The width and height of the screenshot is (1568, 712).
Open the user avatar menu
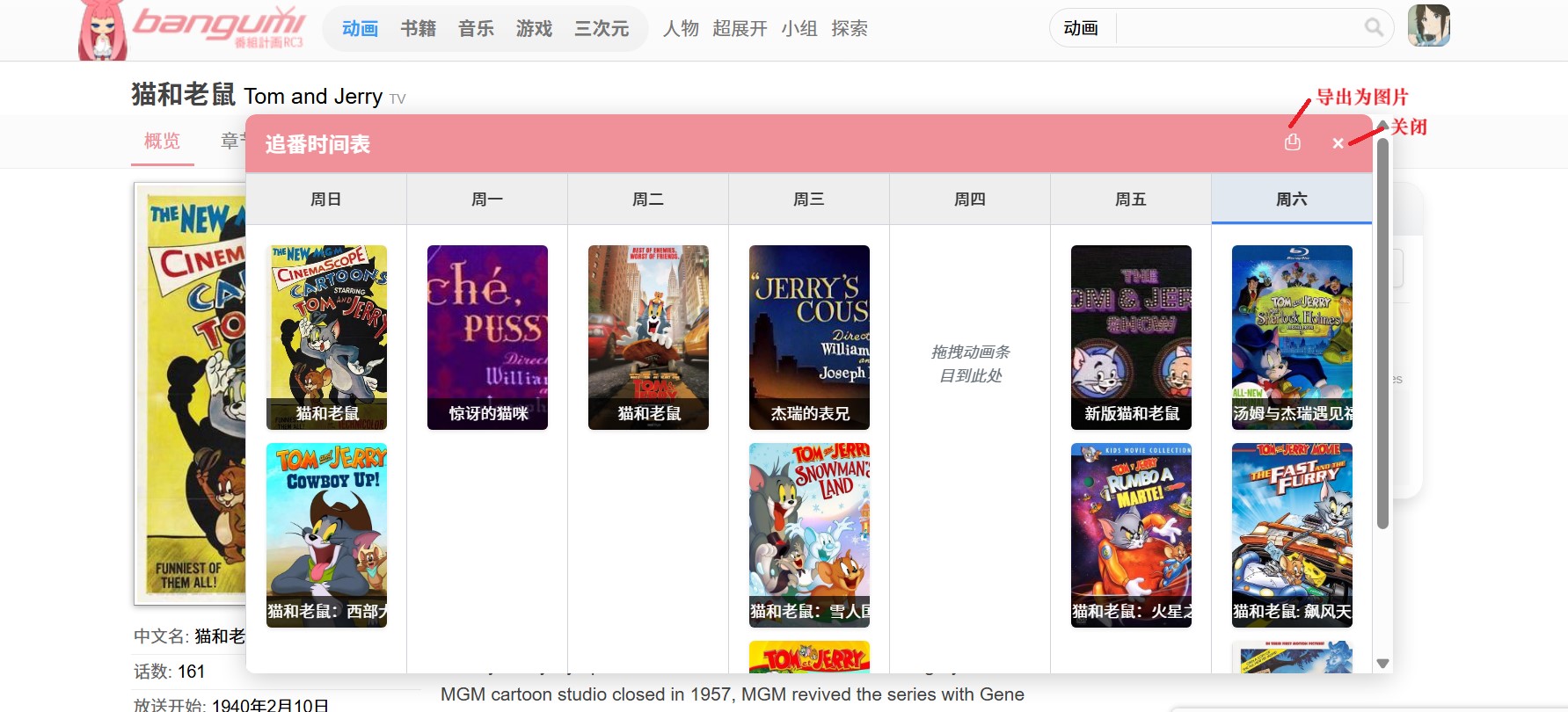[1429, 25]
